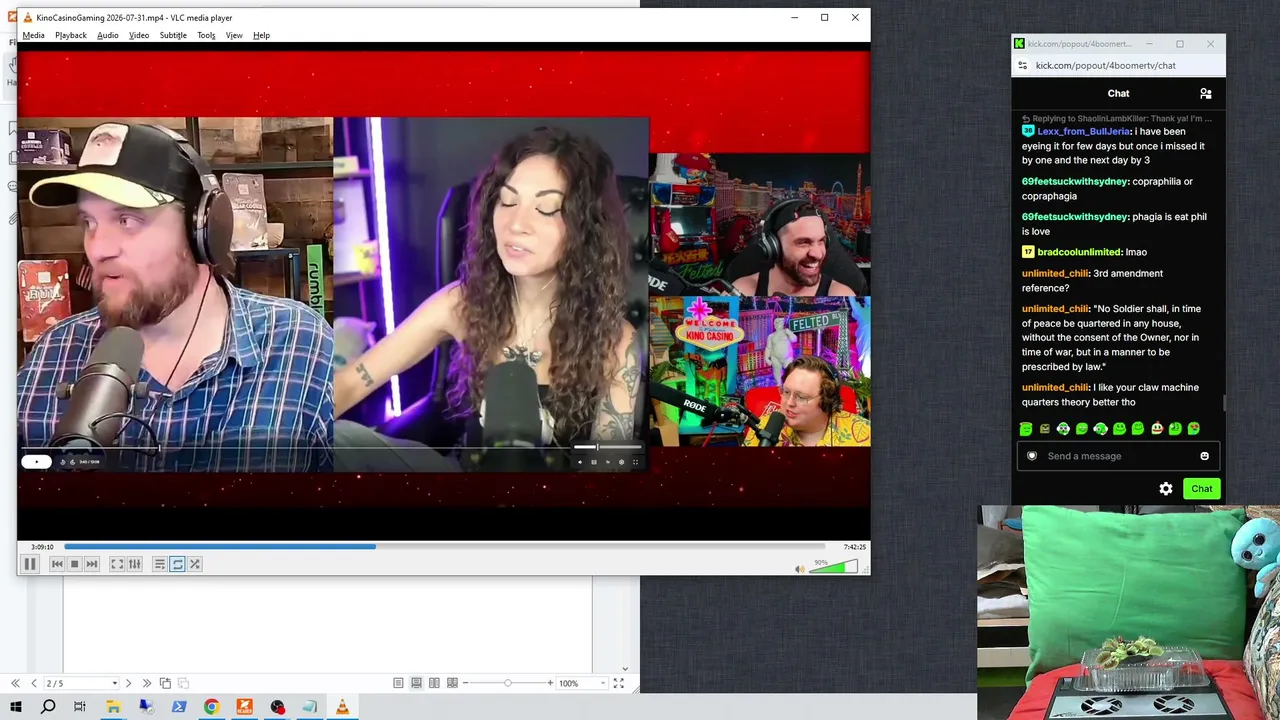
Task: Select continuous page view mode
Action: [x=416, y=683]
